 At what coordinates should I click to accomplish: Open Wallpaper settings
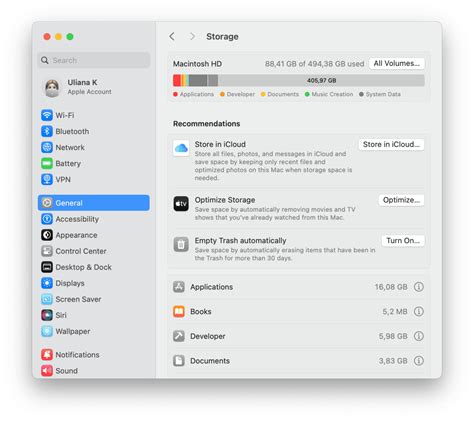click(93, 331)
